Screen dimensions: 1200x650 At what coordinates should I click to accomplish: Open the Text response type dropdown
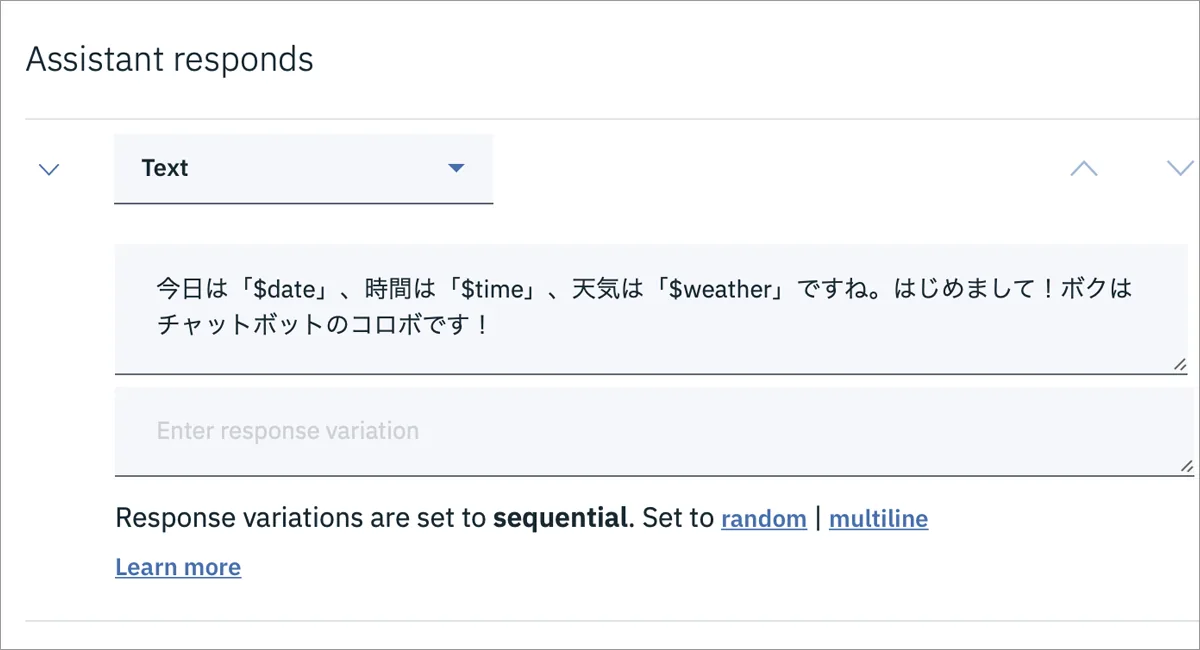click(303, 169)
